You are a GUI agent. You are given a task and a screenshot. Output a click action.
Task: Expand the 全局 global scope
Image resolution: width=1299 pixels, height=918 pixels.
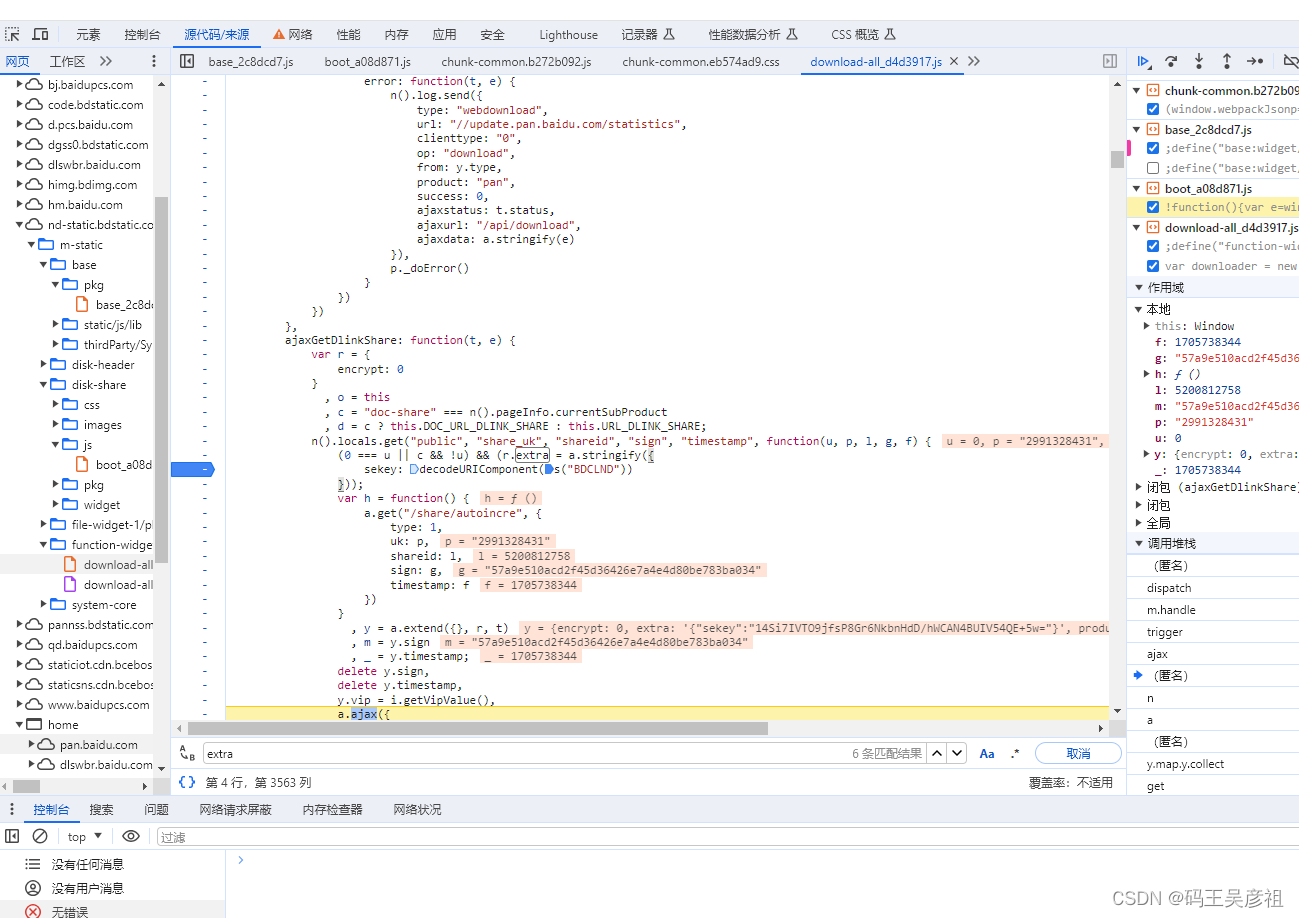click(1138, 523)
